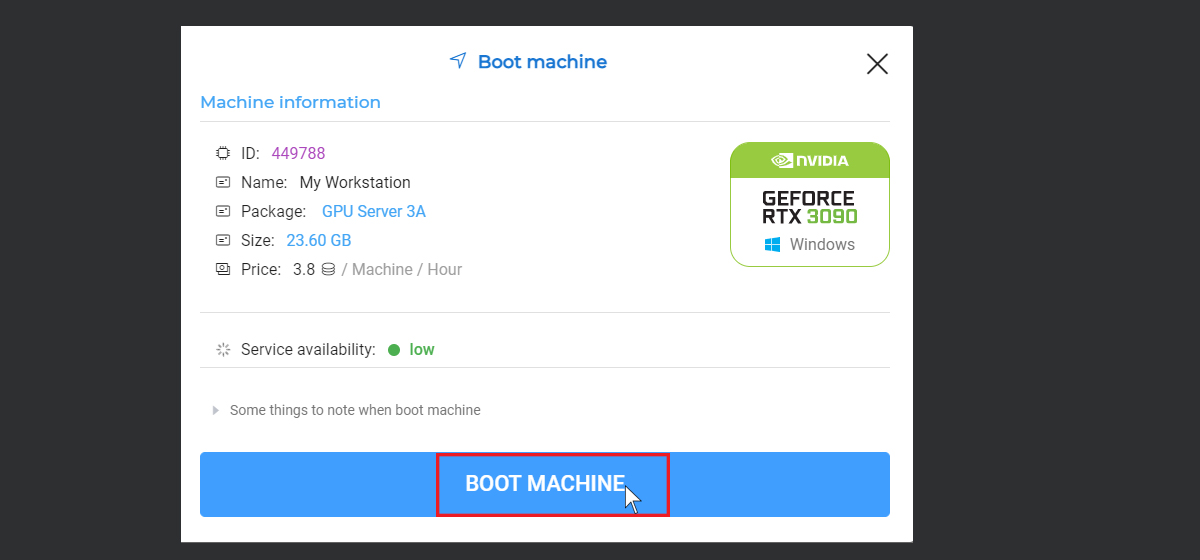Click the 'Boot machine' title text
The image size is (1200, 560).
click(x=542, y=62)
